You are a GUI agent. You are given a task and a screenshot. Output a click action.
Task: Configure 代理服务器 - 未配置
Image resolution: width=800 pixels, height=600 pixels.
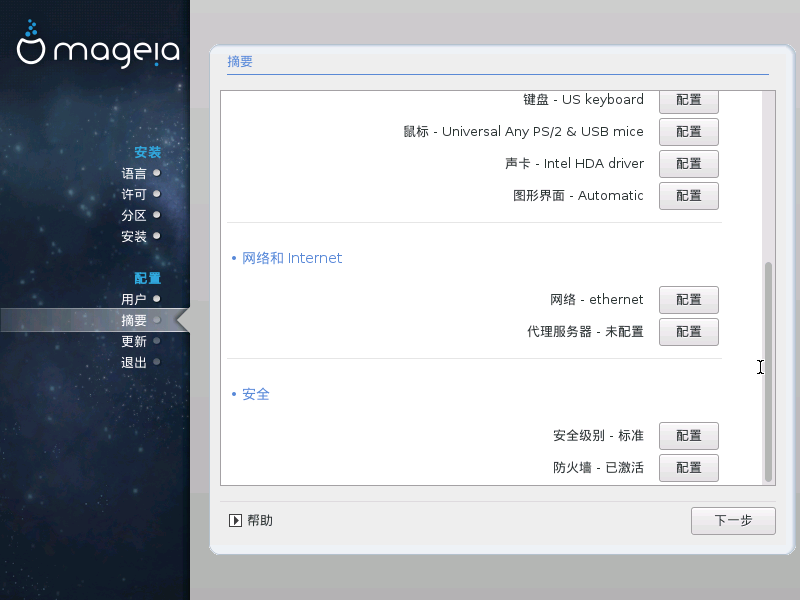689,332
